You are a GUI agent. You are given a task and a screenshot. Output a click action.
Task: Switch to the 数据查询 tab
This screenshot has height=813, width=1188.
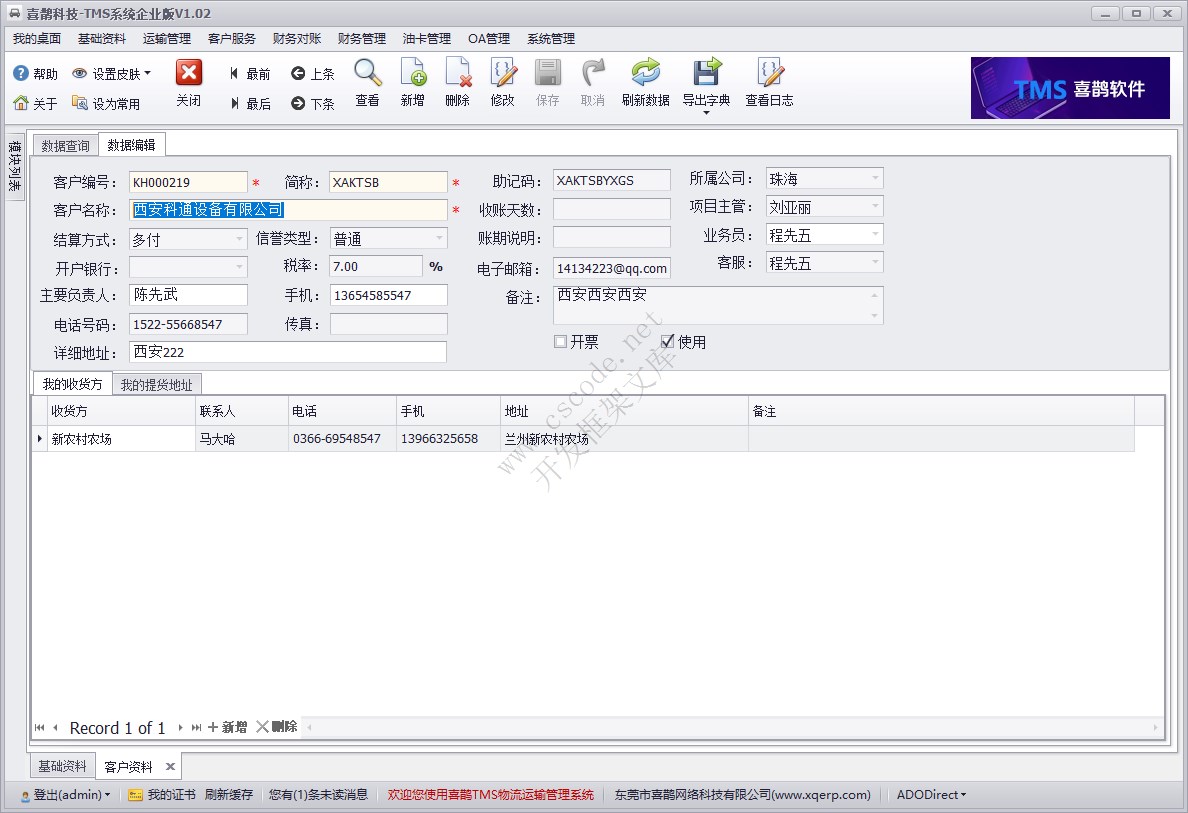(x=66, y=145)
